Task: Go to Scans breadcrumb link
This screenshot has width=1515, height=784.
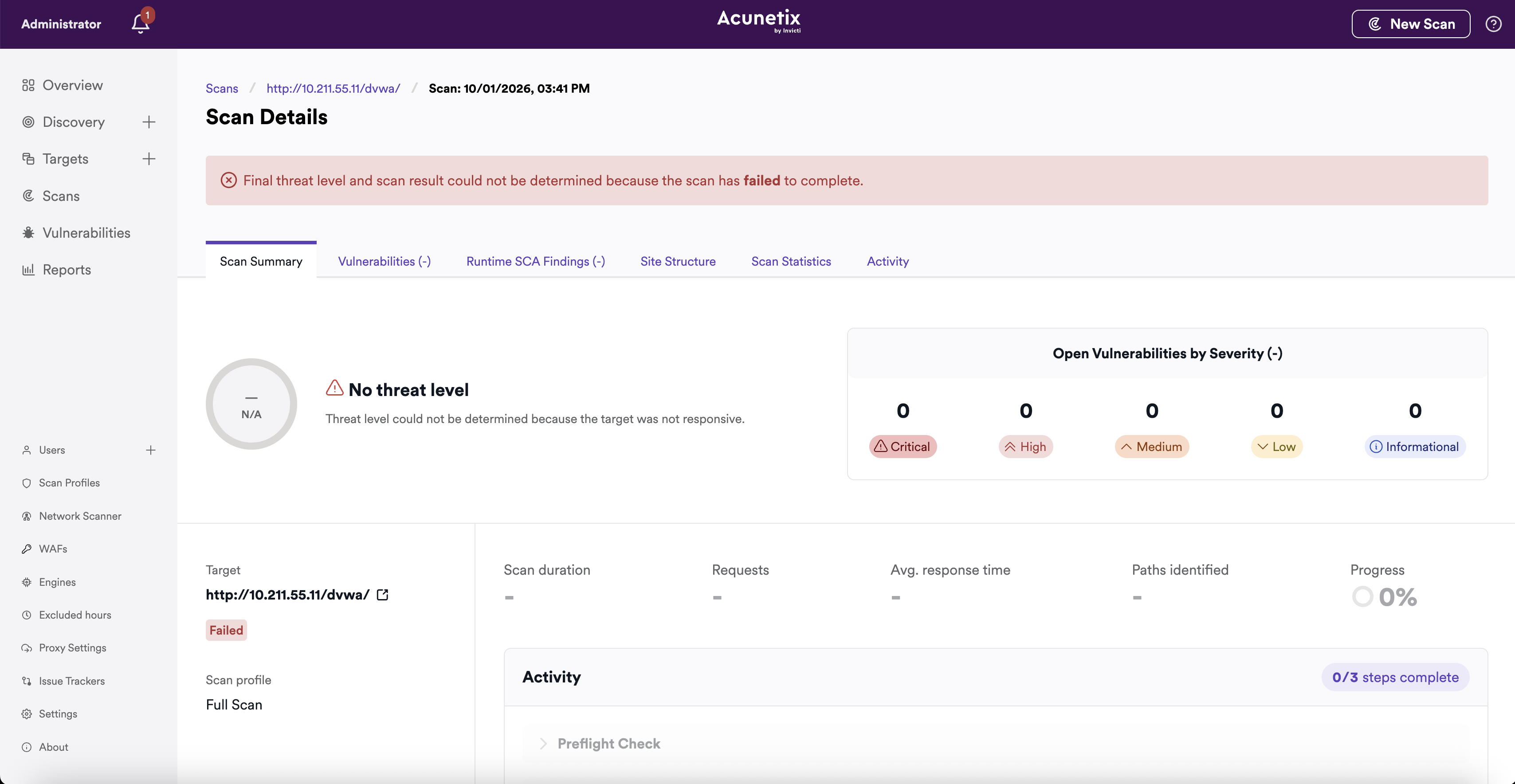Action: click(222, 88)
